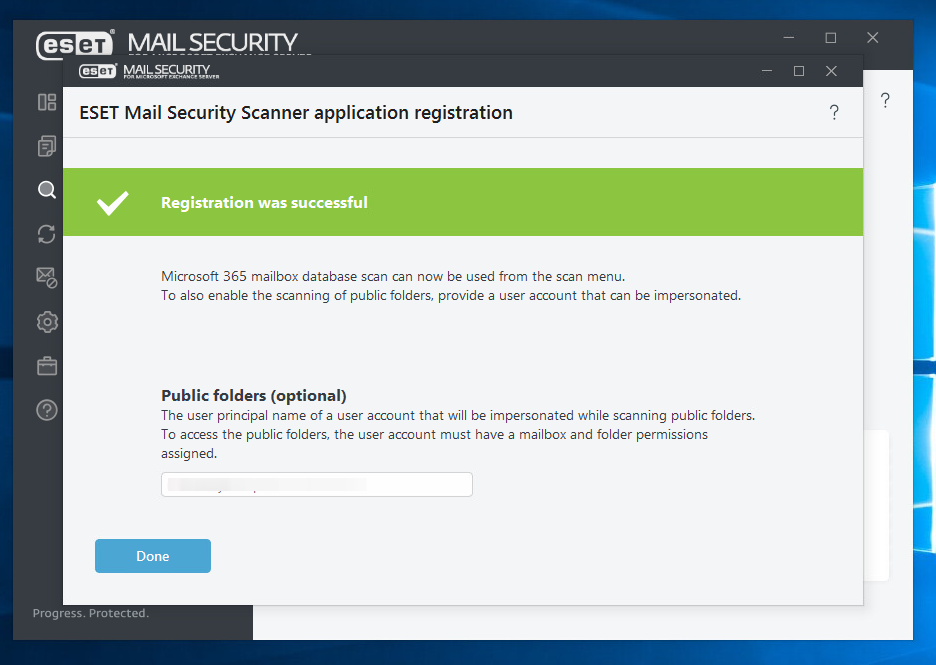Click the ESET logo in dialog title bar
Screen dimensions: 936x665
tap(99, 71)
